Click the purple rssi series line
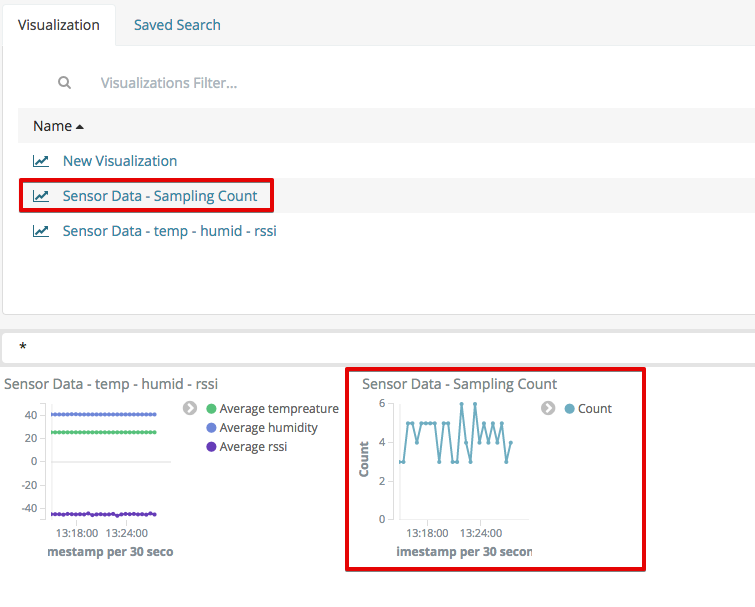 (x=104, y=514)
